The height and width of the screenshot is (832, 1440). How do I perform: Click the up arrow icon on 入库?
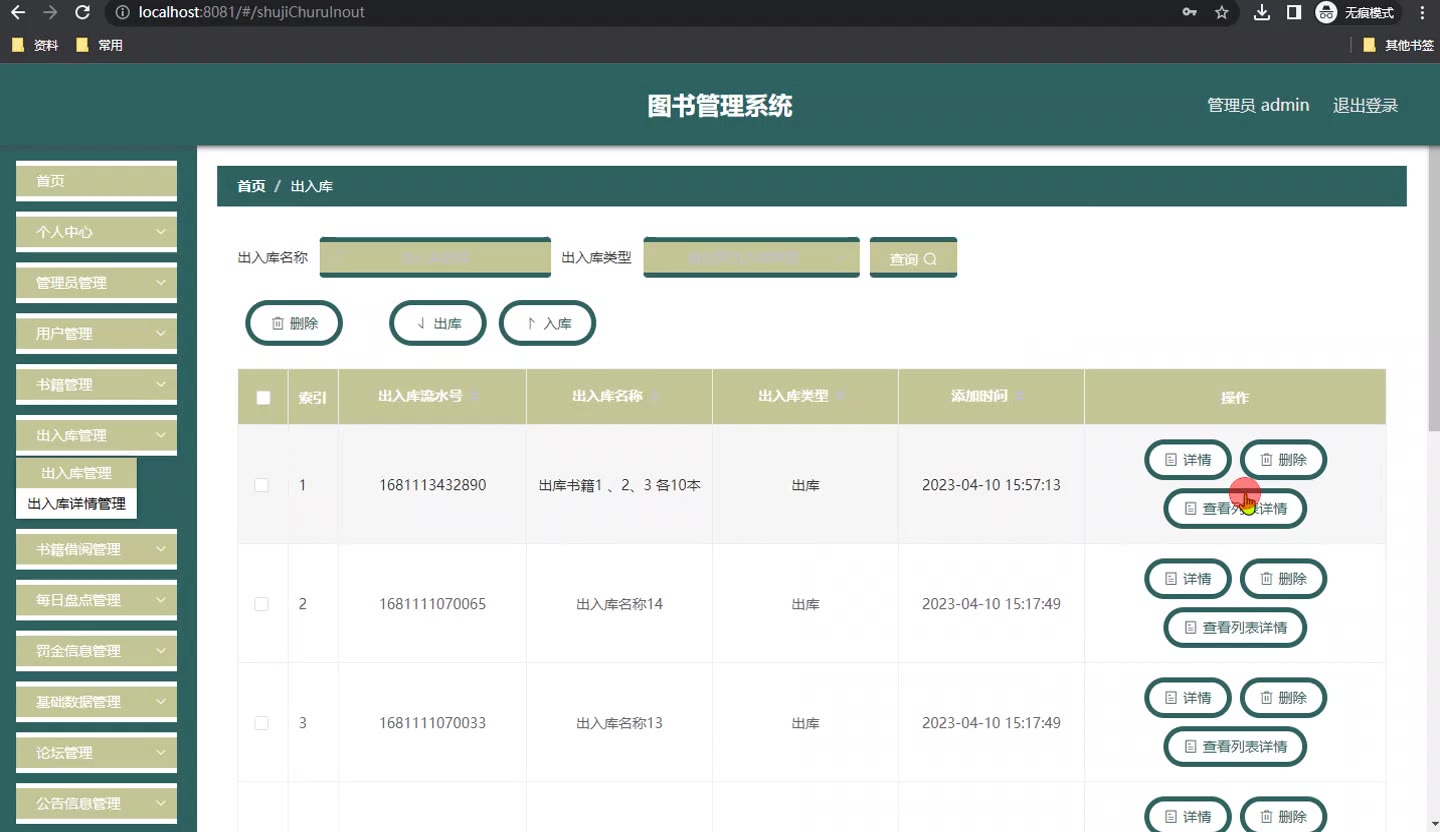coord(531,323)
